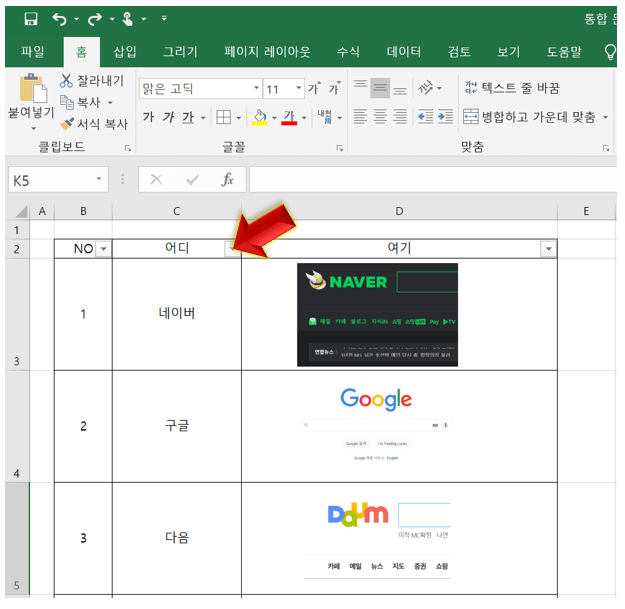
Task: Decrease indent icon
Action: coord(425,117)
